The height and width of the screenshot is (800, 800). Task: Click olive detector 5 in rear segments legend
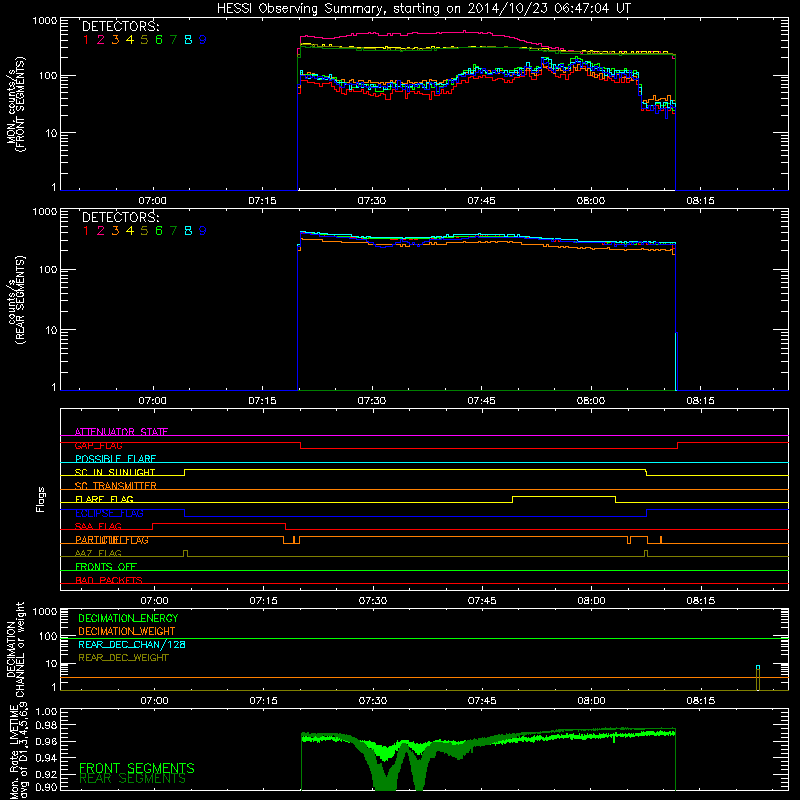tap(144, 231)
